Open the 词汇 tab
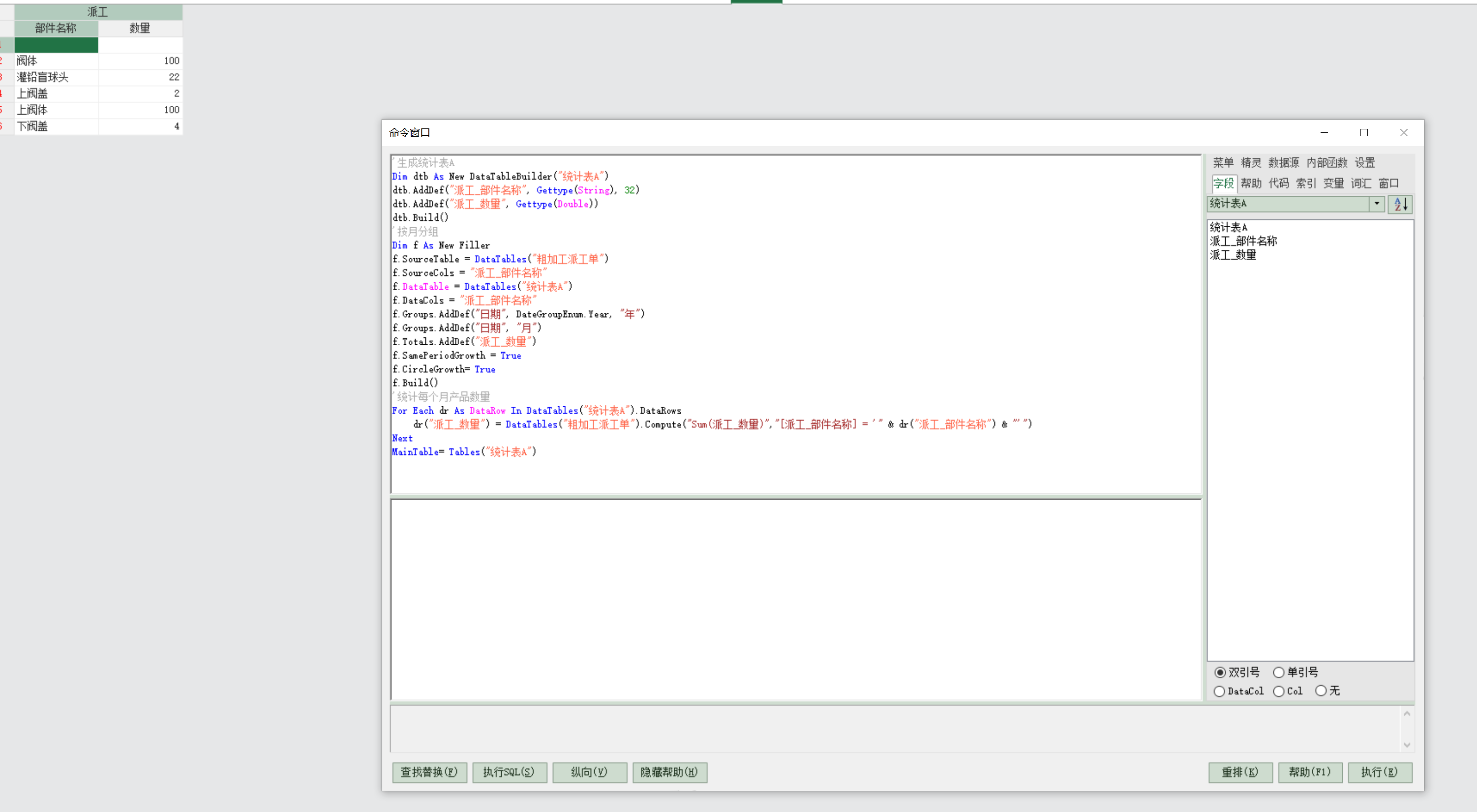The image size is (1477, 812). click(x=1361, y=183)
